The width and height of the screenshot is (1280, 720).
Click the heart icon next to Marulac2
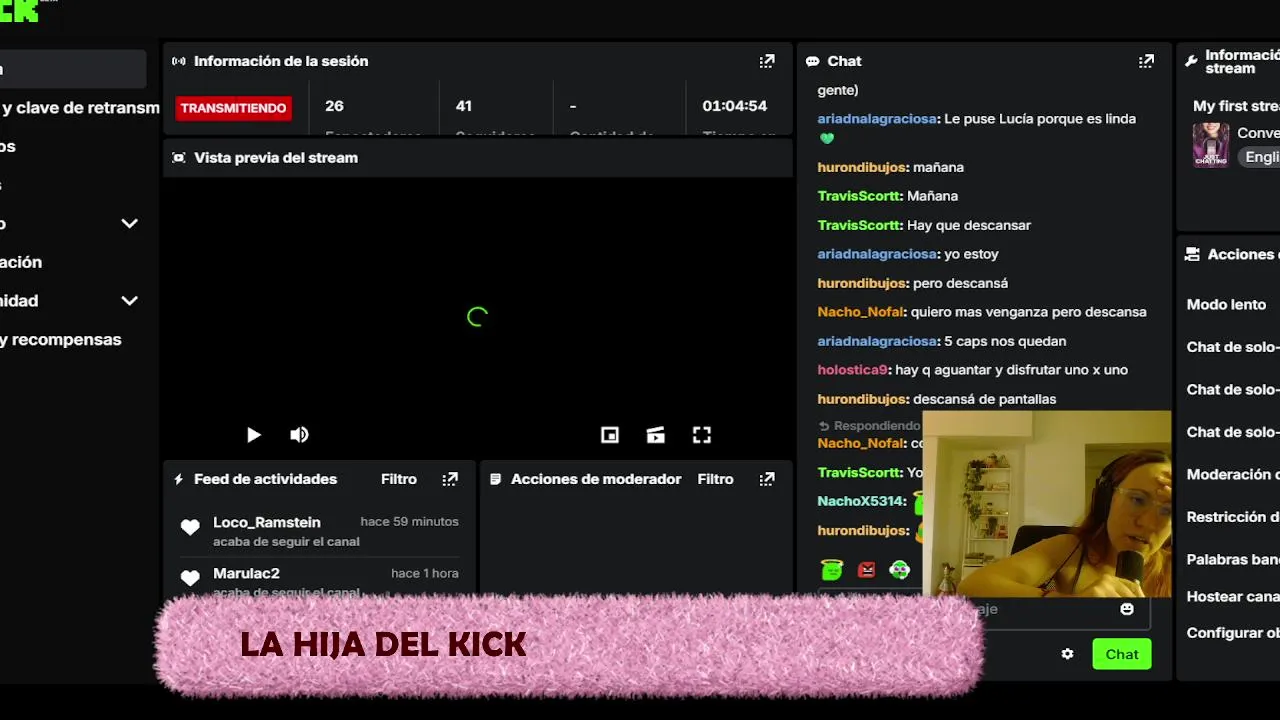190,578
